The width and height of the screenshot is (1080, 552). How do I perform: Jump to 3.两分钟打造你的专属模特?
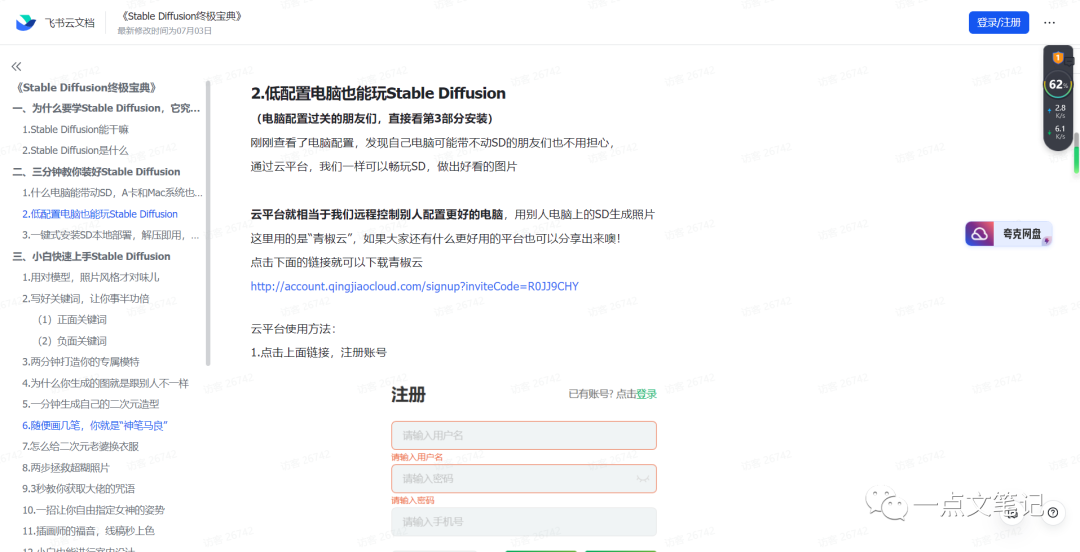coord(81,362)
